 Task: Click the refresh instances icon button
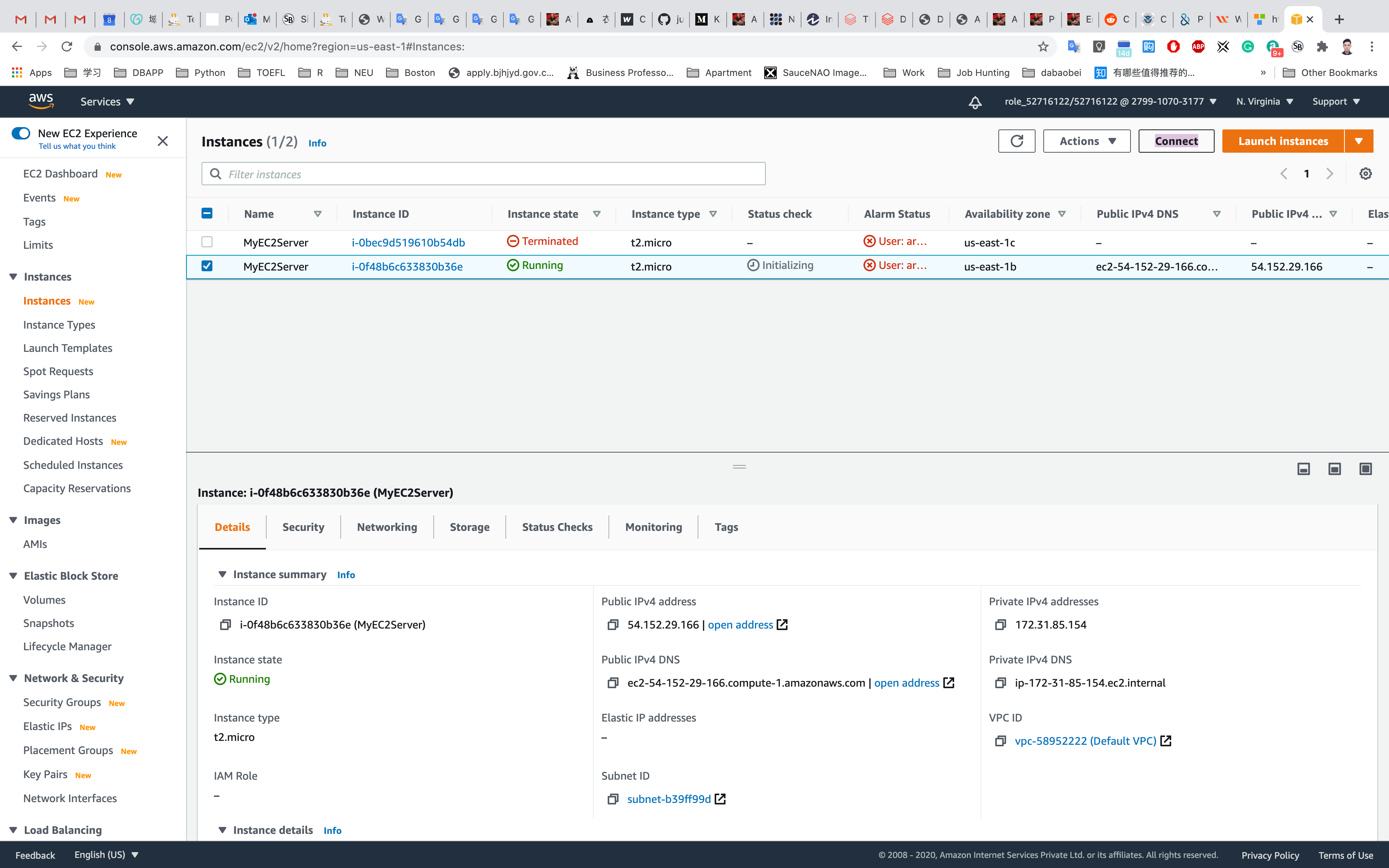click(x=1017, y=141)
